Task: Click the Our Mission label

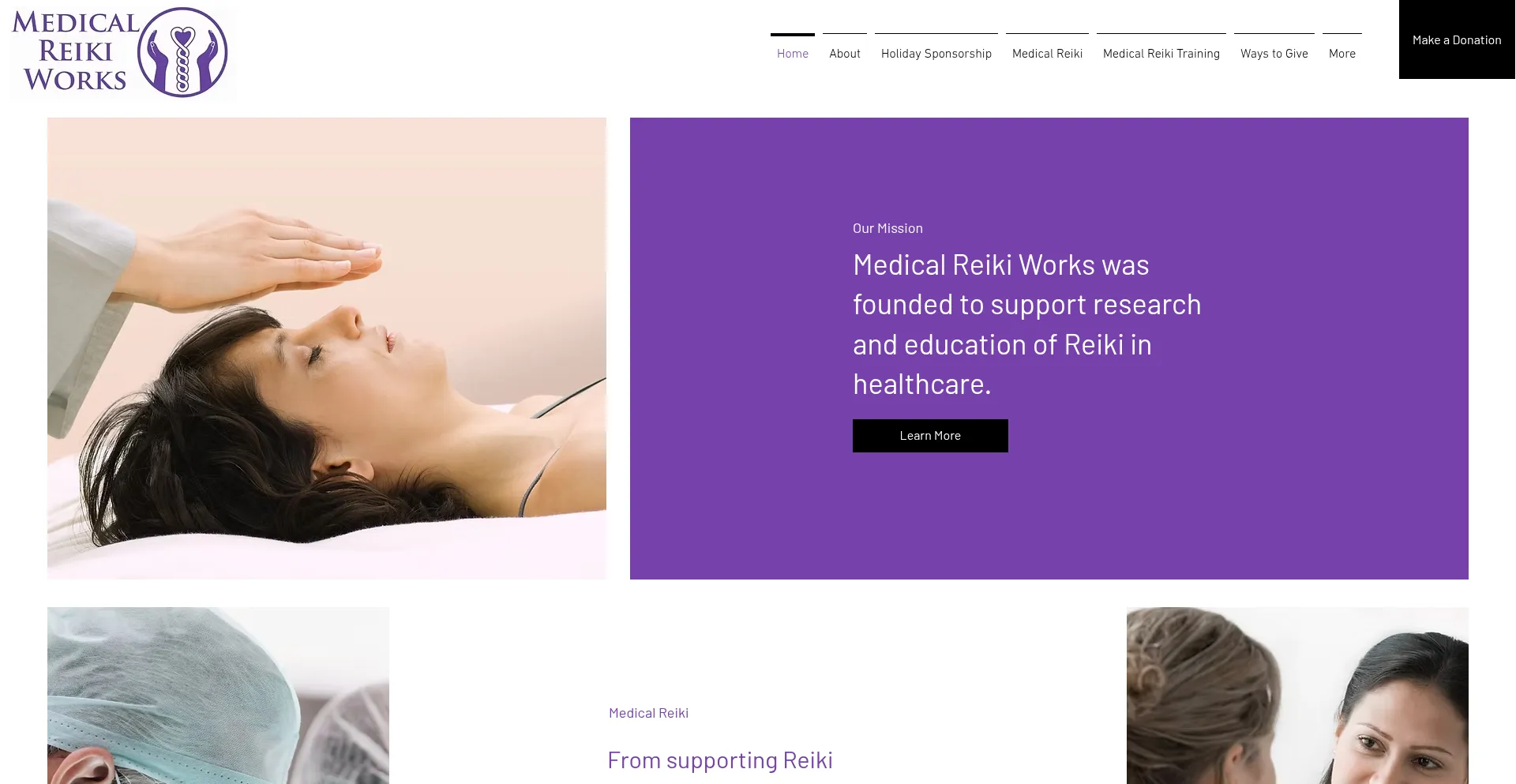Action: tap(887, 228)
